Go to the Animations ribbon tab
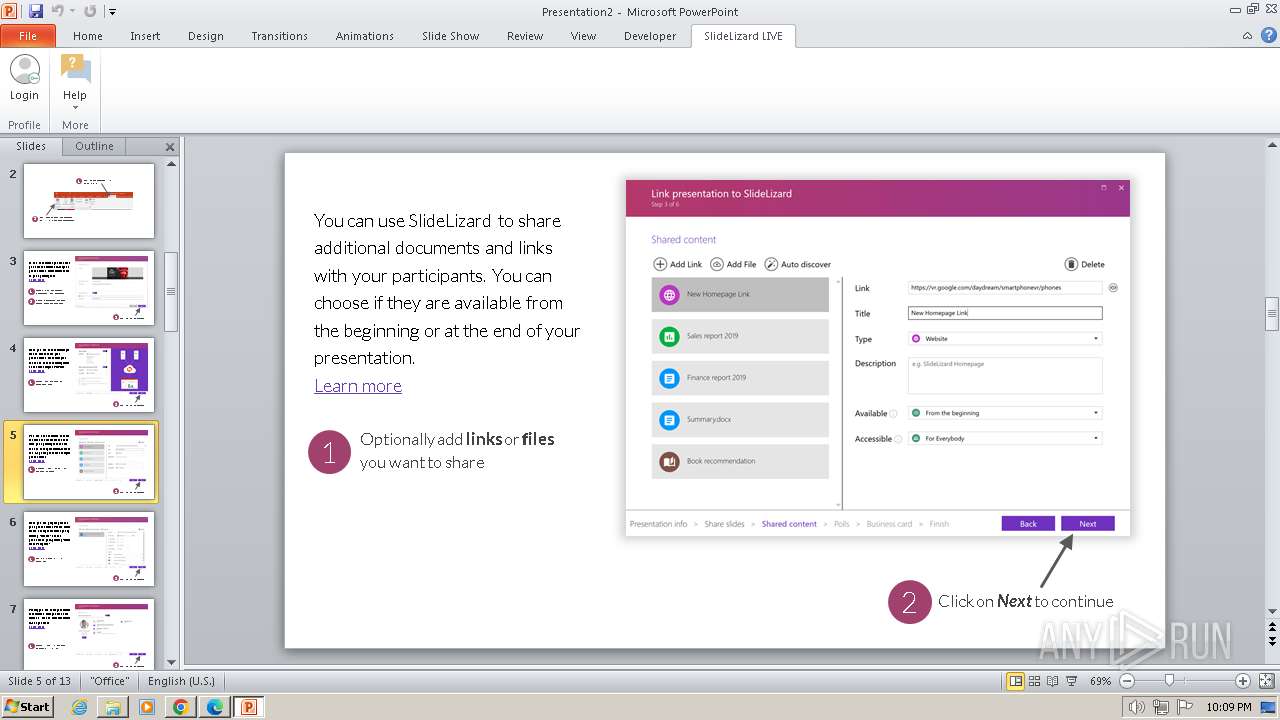This screenshot has height=720, width=1280. pyautogui.click(x=364, y=36)
